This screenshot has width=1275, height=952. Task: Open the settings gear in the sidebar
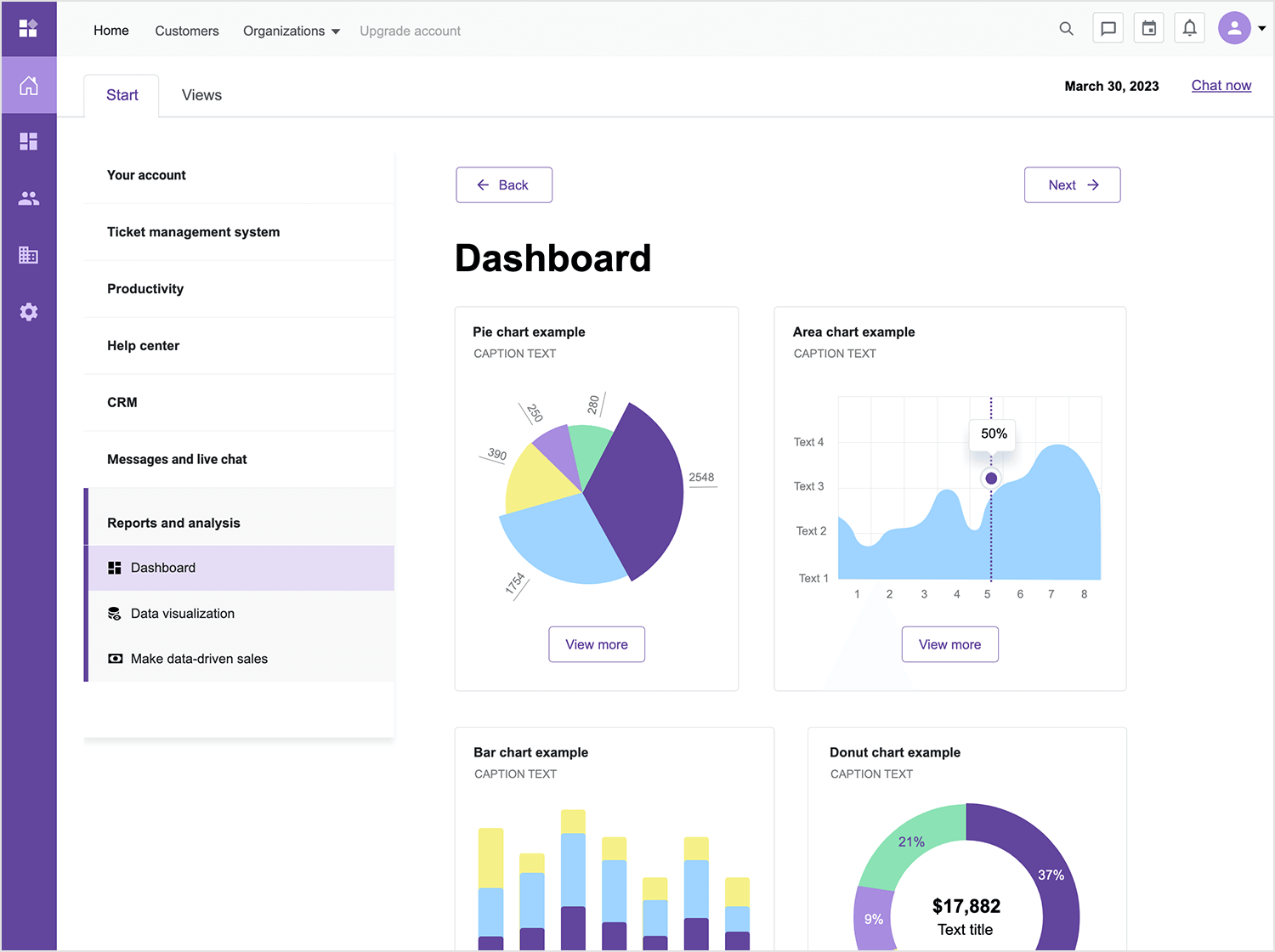click(x=29, y=312)
